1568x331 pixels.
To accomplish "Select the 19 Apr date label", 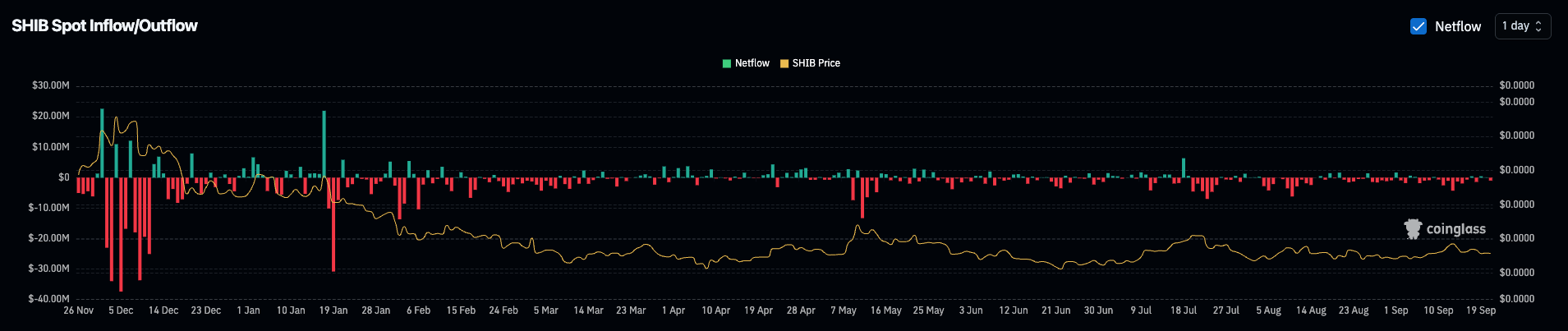I will click(x=759, y=310).
